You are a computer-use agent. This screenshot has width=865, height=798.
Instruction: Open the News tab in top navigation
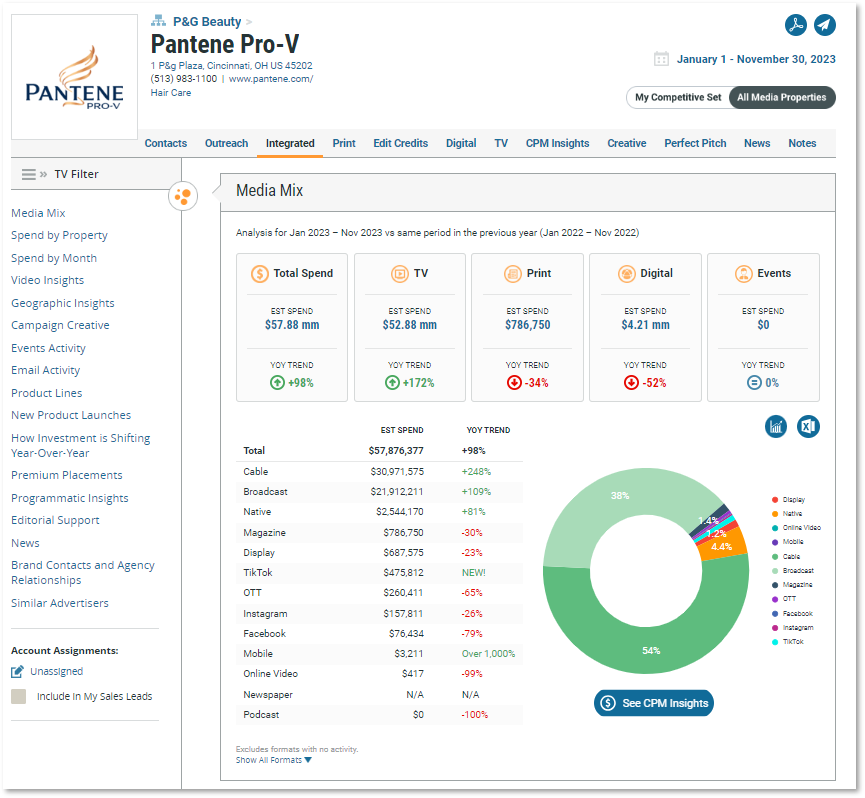(757, 143)
